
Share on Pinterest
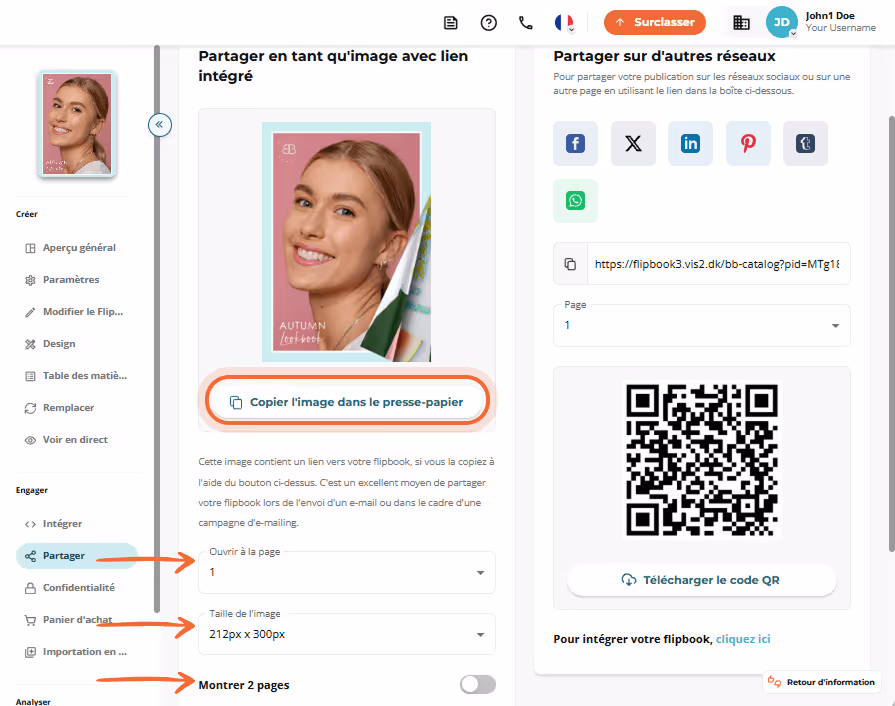click(748, 143)
